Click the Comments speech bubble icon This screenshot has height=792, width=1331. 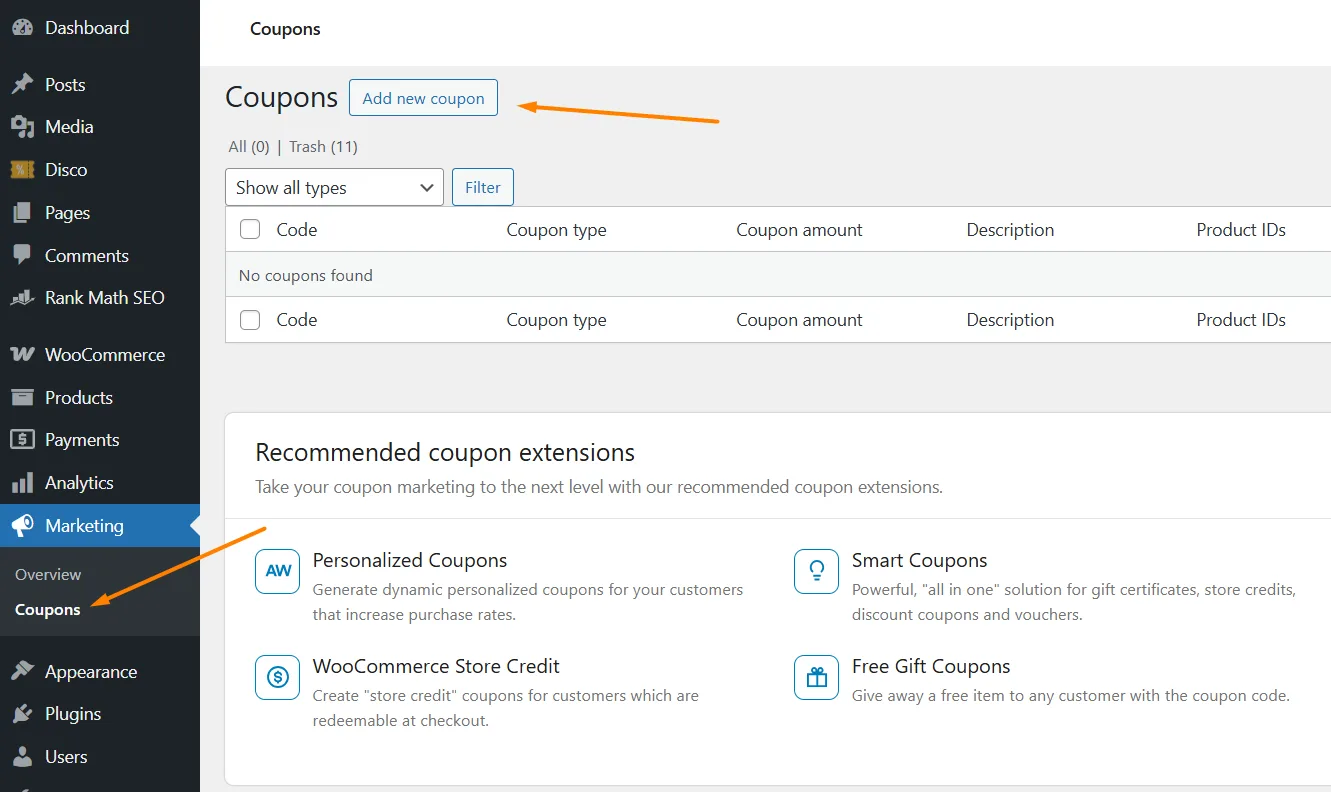22,256
